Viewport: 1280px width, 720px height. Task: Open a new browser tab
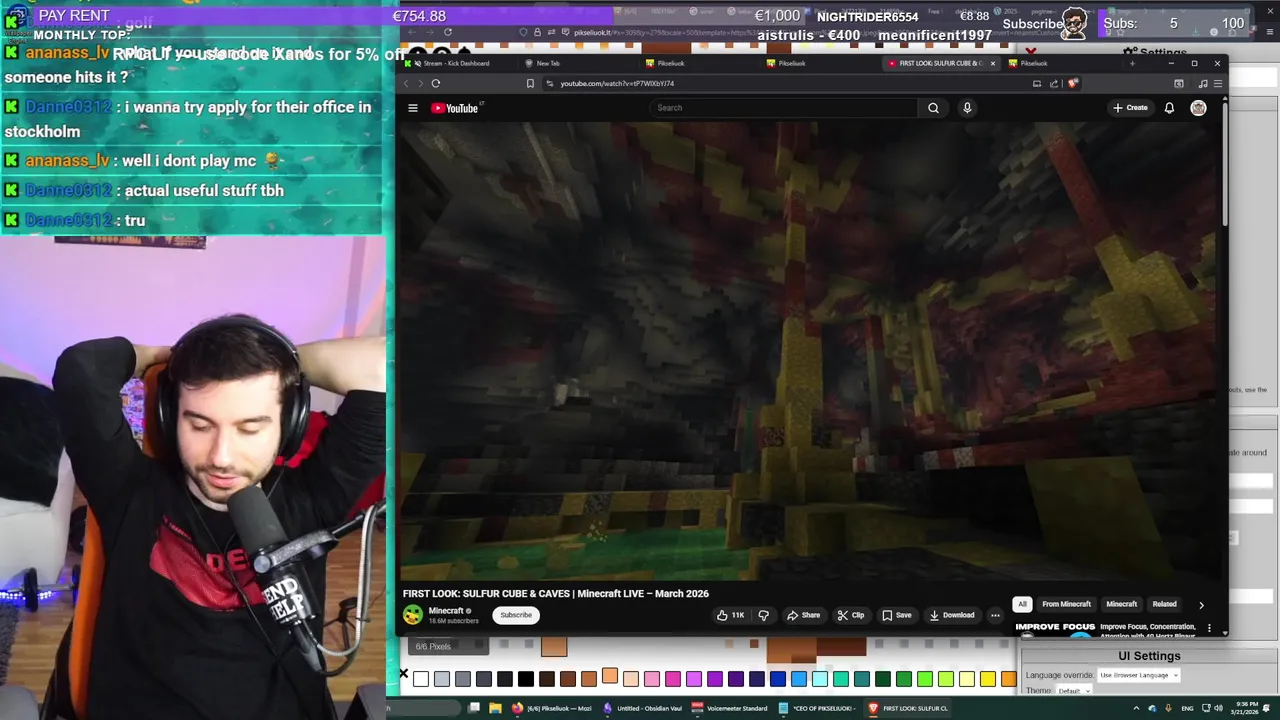coord(1132,63)
